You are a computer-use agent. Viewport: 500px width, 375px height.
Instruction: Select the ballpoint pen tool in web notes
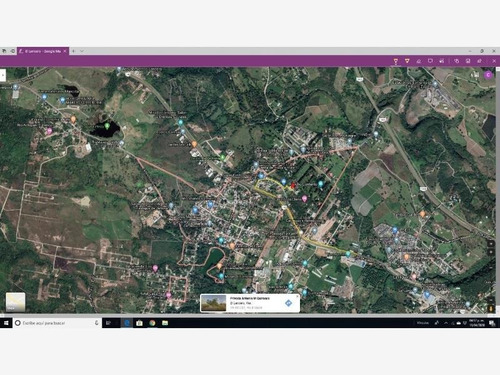pyautogui.click(x=396, y=61)
